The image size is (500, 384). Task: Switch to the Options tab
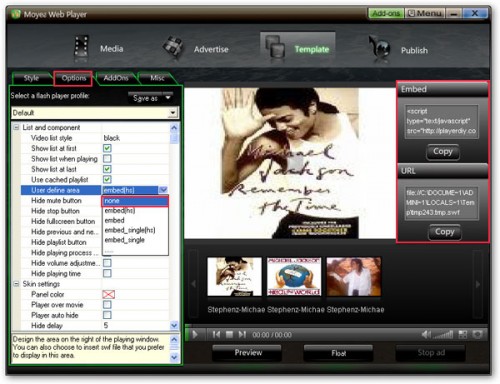[74, 78]
